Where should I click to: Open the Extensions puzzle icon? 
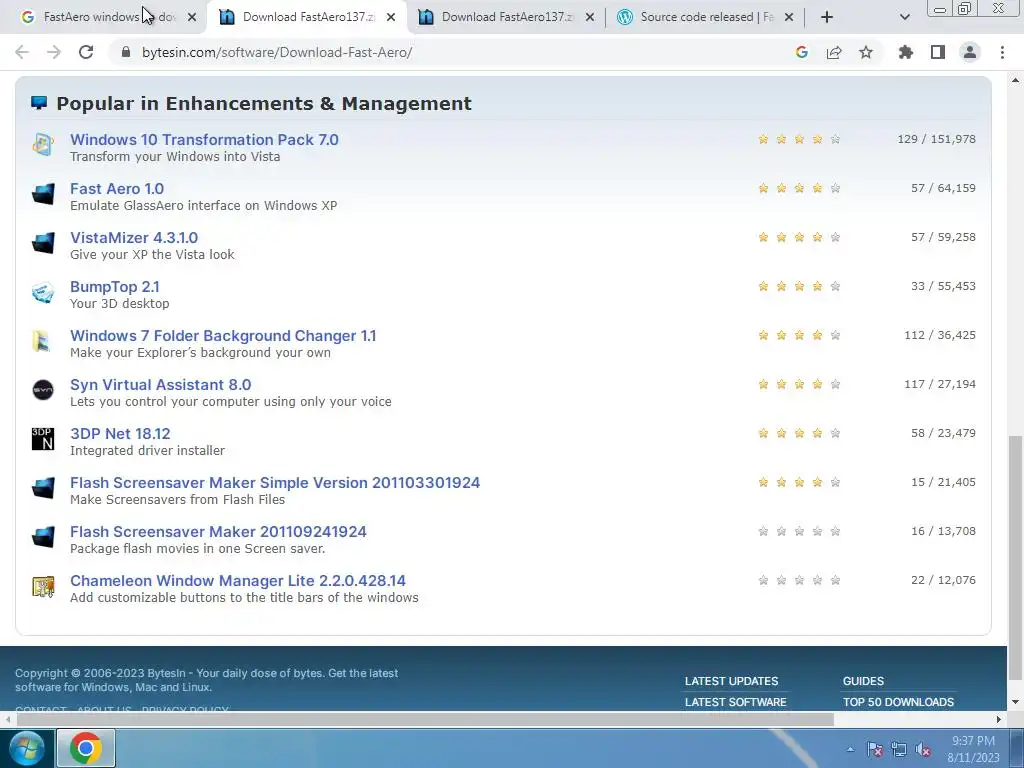(x=906, y=52)
